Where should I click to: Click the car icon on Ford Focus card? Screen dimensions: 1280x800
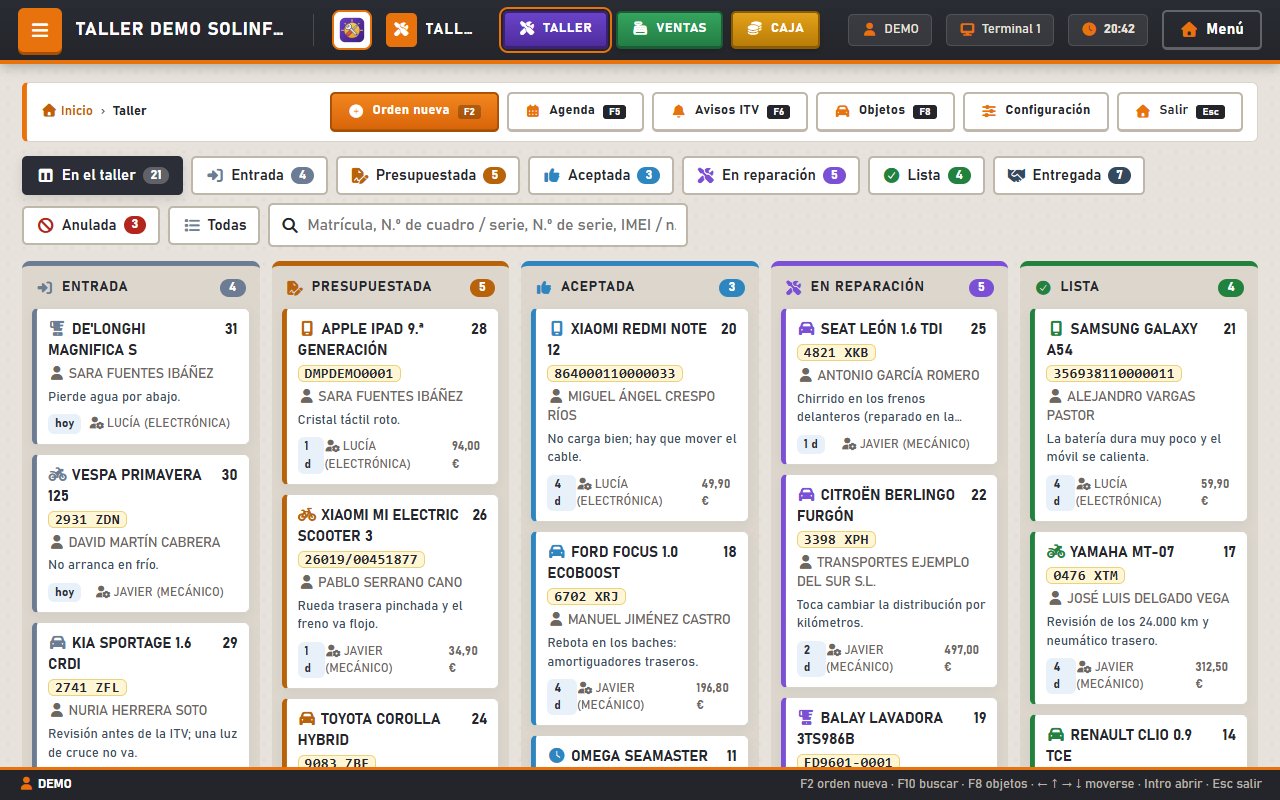[556, 552]
